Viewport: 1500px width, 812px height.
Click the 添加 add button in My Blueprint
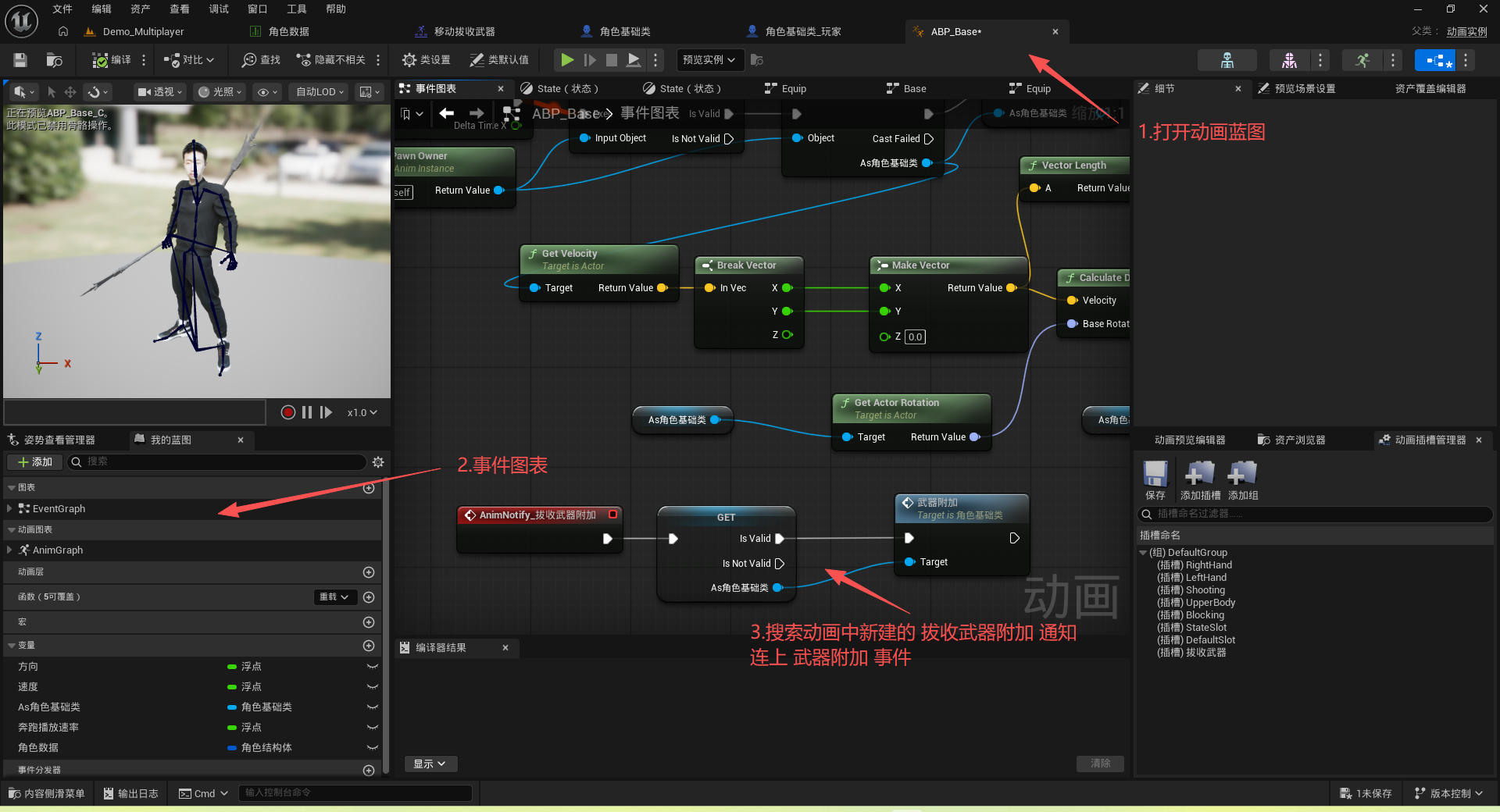34,462
